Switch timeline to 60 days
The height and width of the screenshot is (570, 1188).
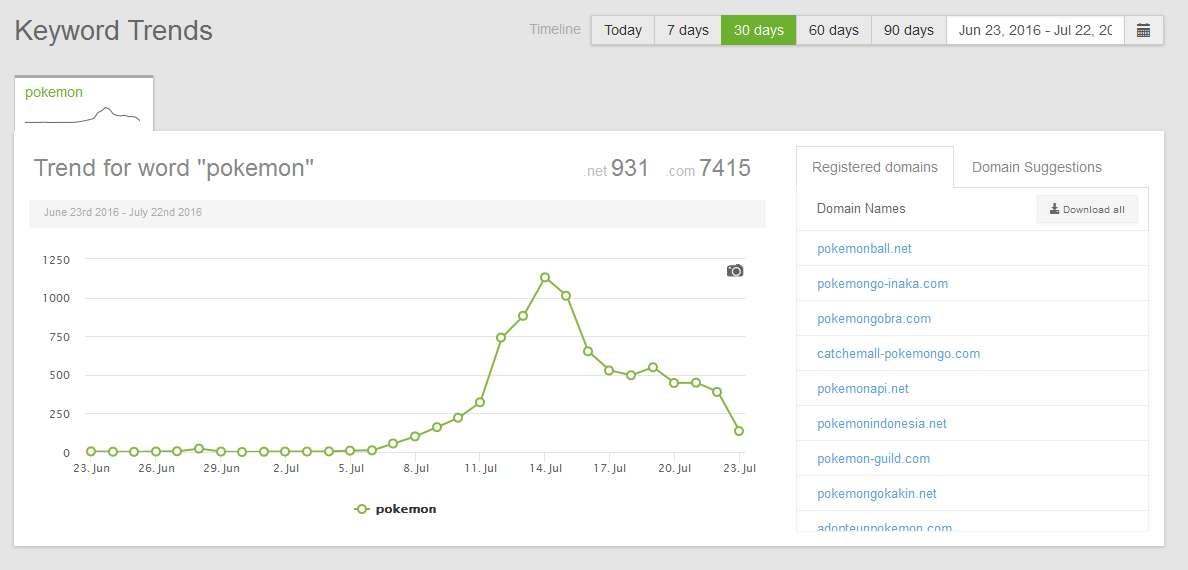pyautogui.click(x=833, y=30)
